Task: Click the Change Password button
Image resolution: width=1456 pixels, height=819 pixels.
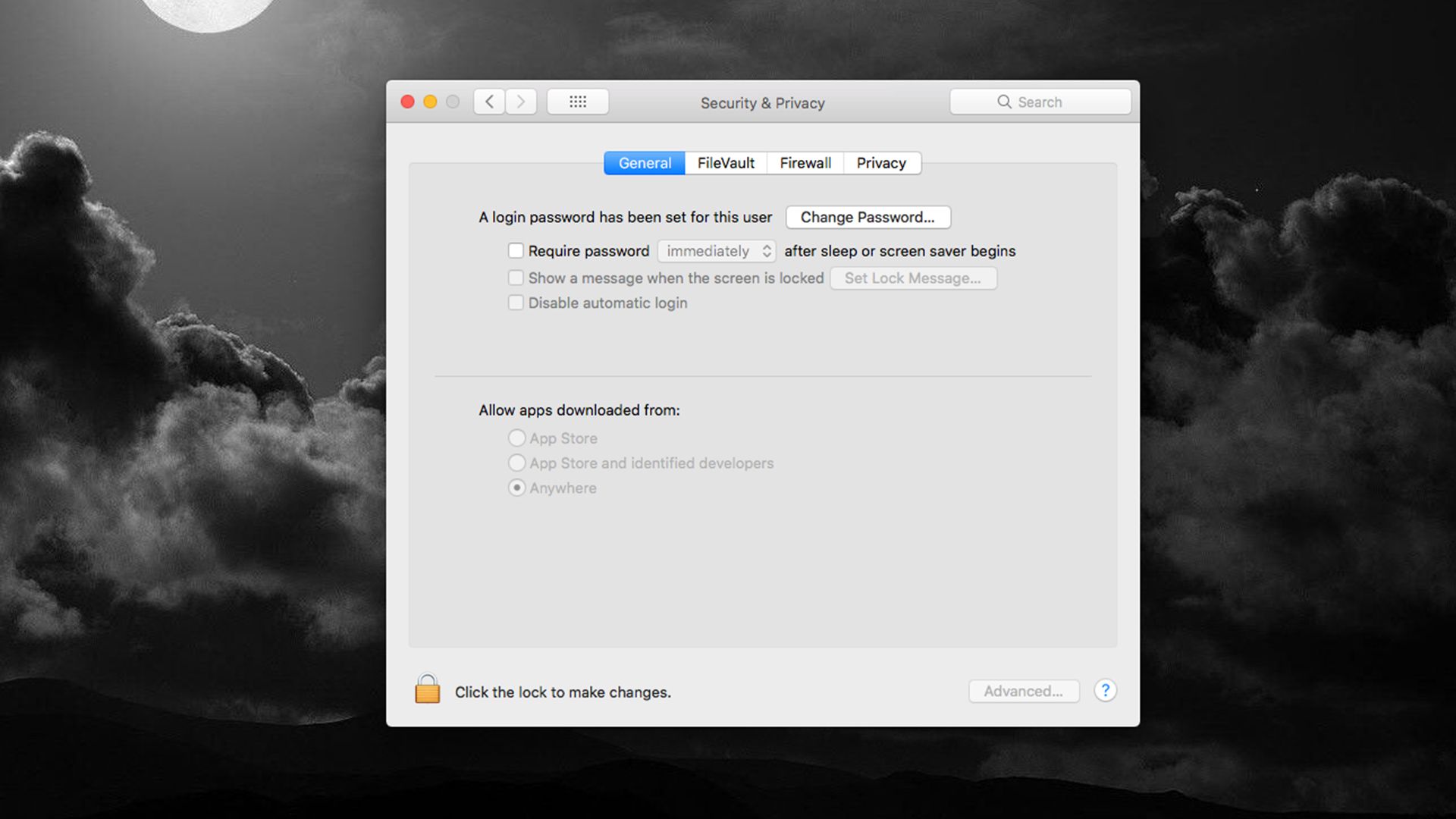Action: tap(868, 218)
